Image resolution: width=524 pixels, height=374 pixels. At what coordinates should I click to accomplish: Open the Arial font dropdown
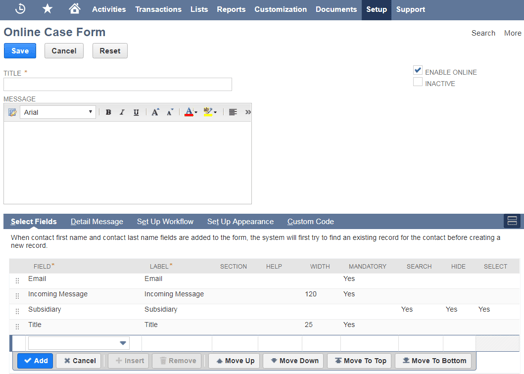pyautogui.click(x=58, y=112)
